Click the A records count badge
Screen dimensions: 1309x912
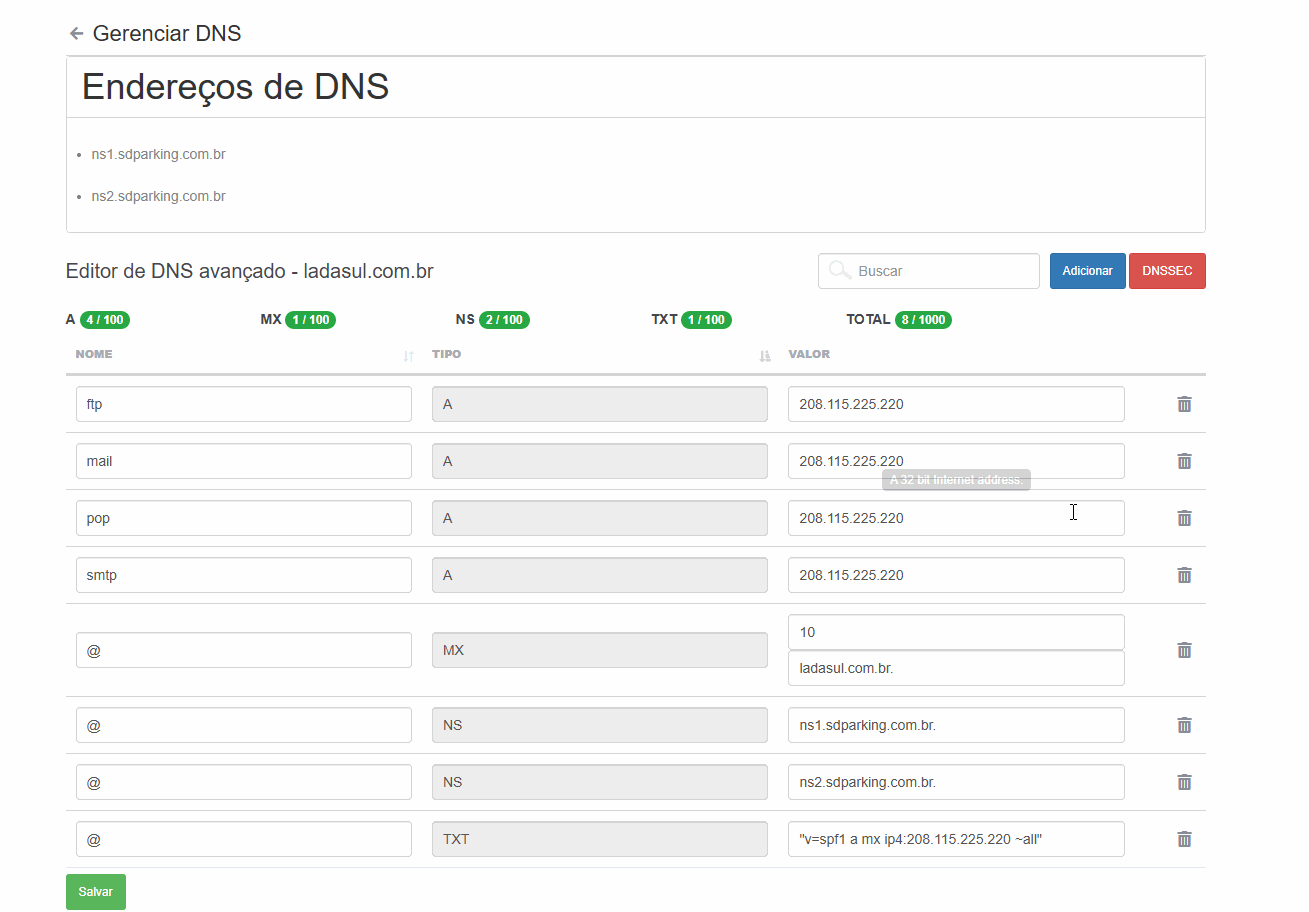tap(105, 320)
